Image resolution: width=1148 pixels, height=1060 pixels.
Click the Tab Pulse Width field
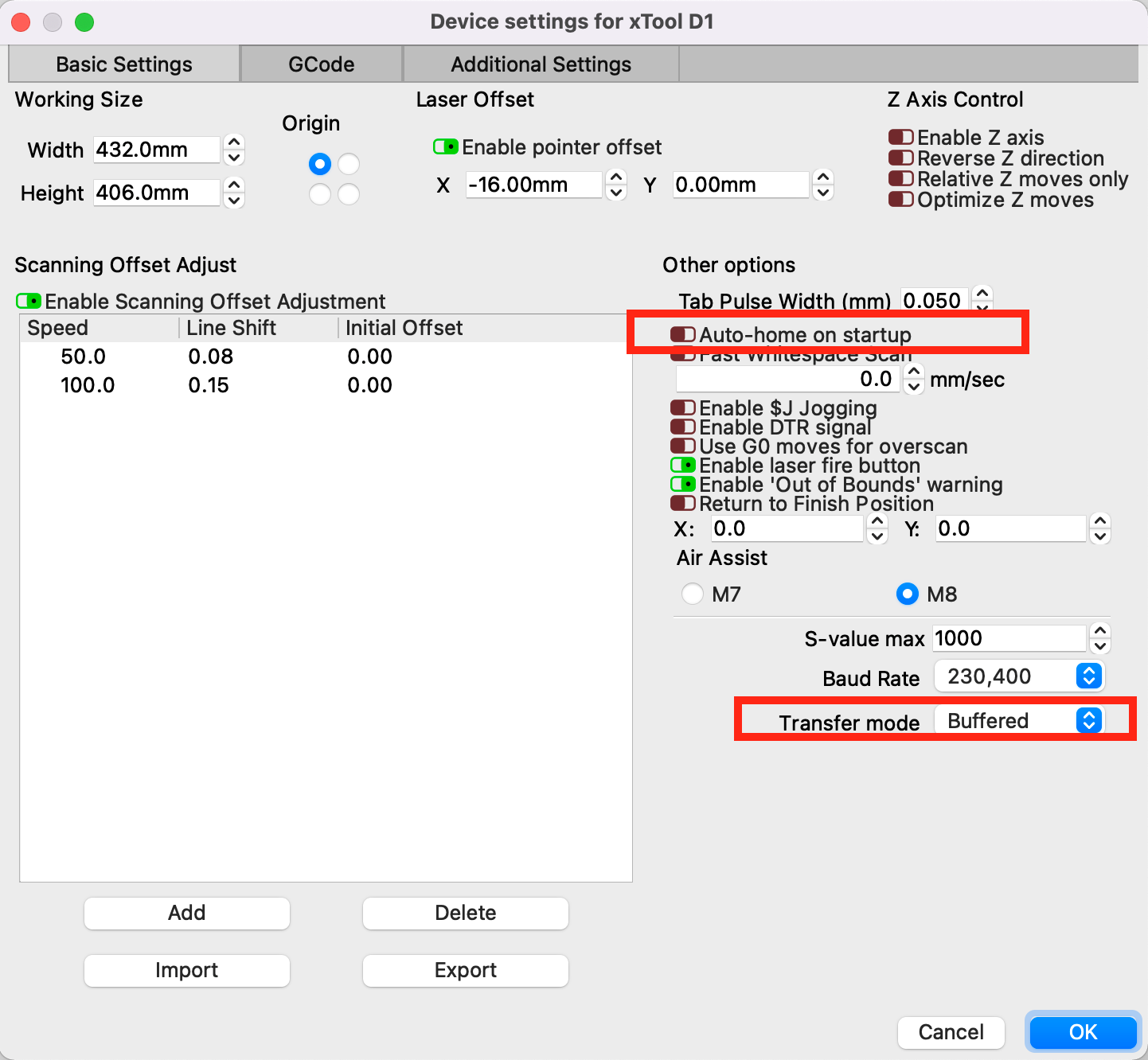[x=935, y=301]
